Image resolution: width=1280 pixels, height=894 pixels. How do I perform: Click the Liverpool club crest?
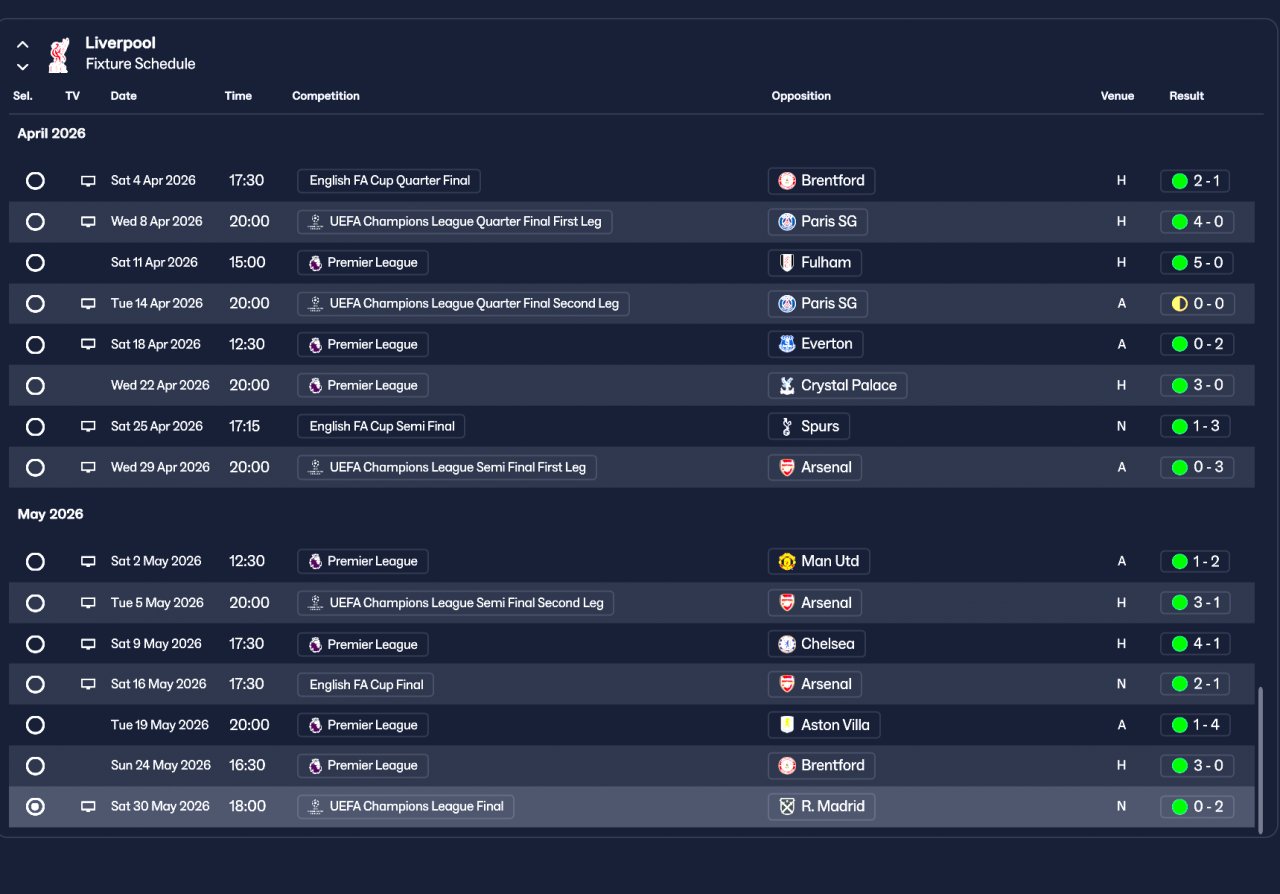click(x=59, y=55)
